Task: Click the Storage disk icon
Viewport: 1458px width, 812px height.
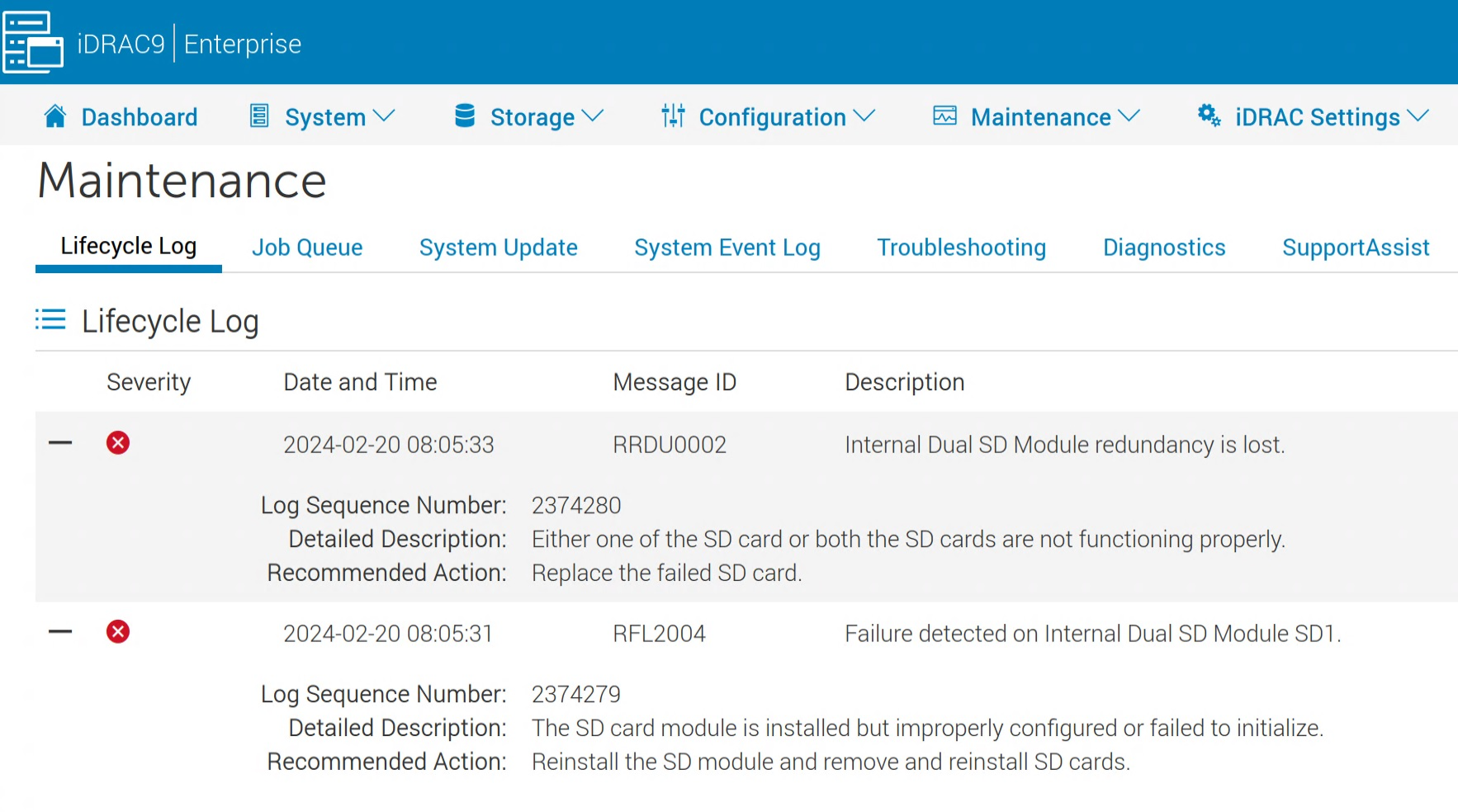Action: (x=466, y=116)
